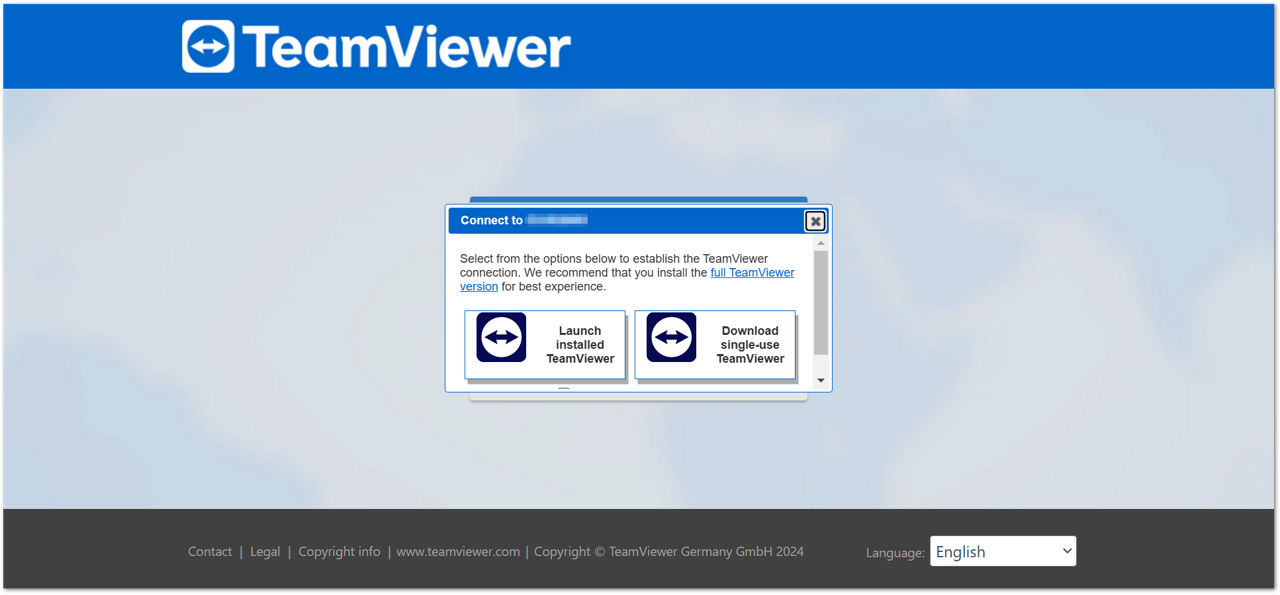Click the chevron arrow of the Language selector
The image size is (1280, 595).
tap(1067, 551)
